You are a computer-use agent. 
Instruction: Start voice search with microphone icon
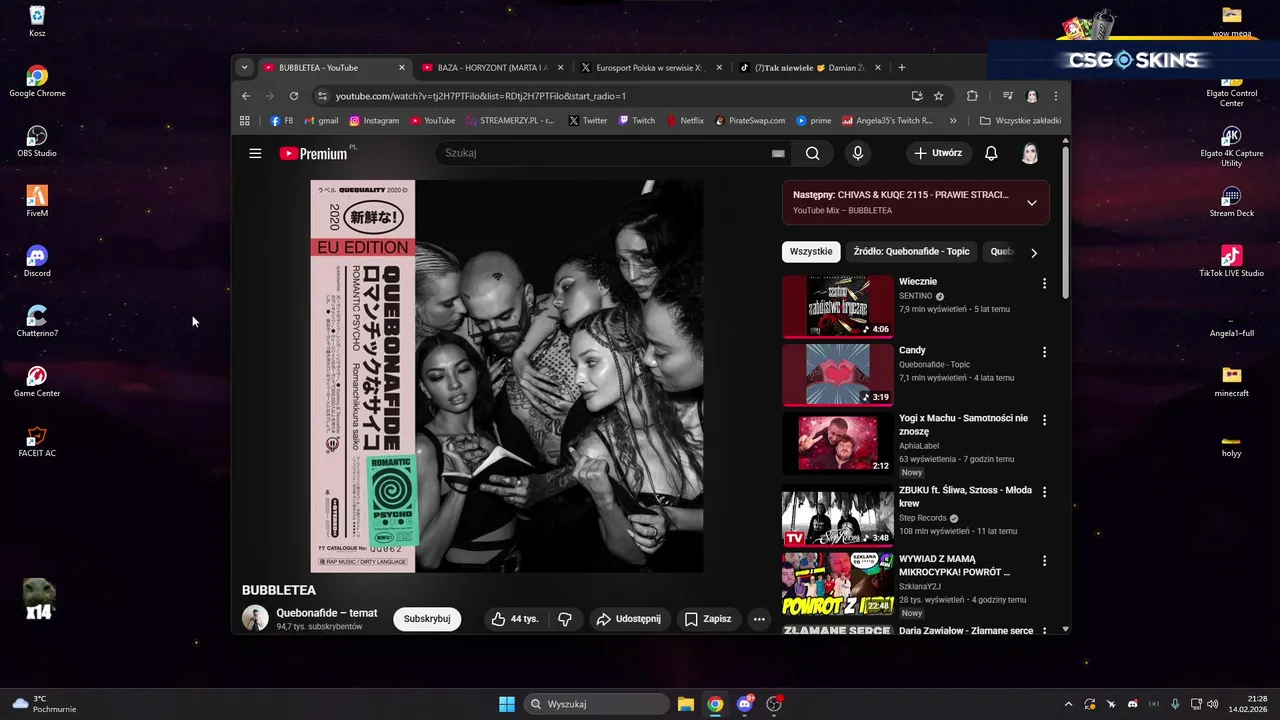click(857, 153)
